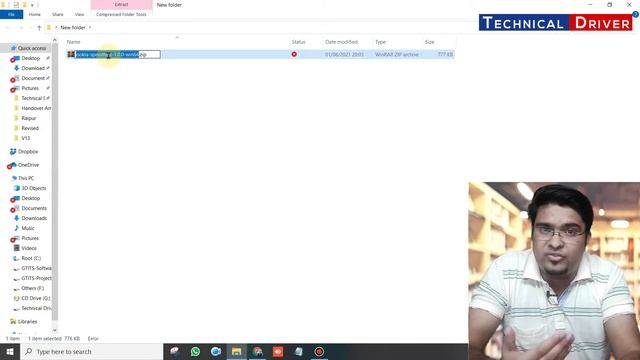The width and height of the screenshot is (640, 360).
Task: Open the red square app icon on the taskbar
Action: coord(278,351)
